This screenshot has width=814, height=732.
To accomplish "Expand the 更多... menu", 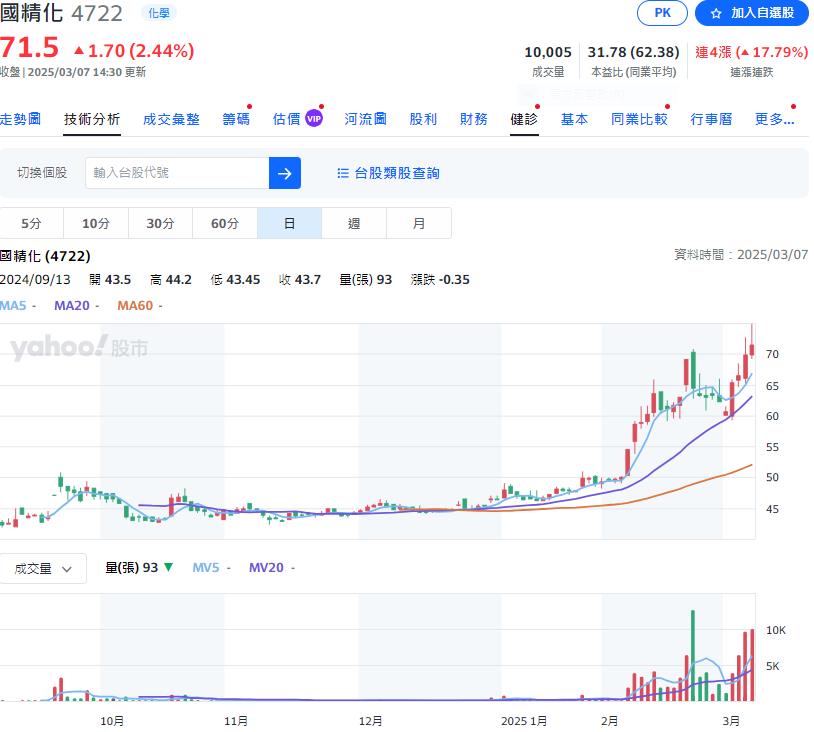I will (x=775, y=119).
